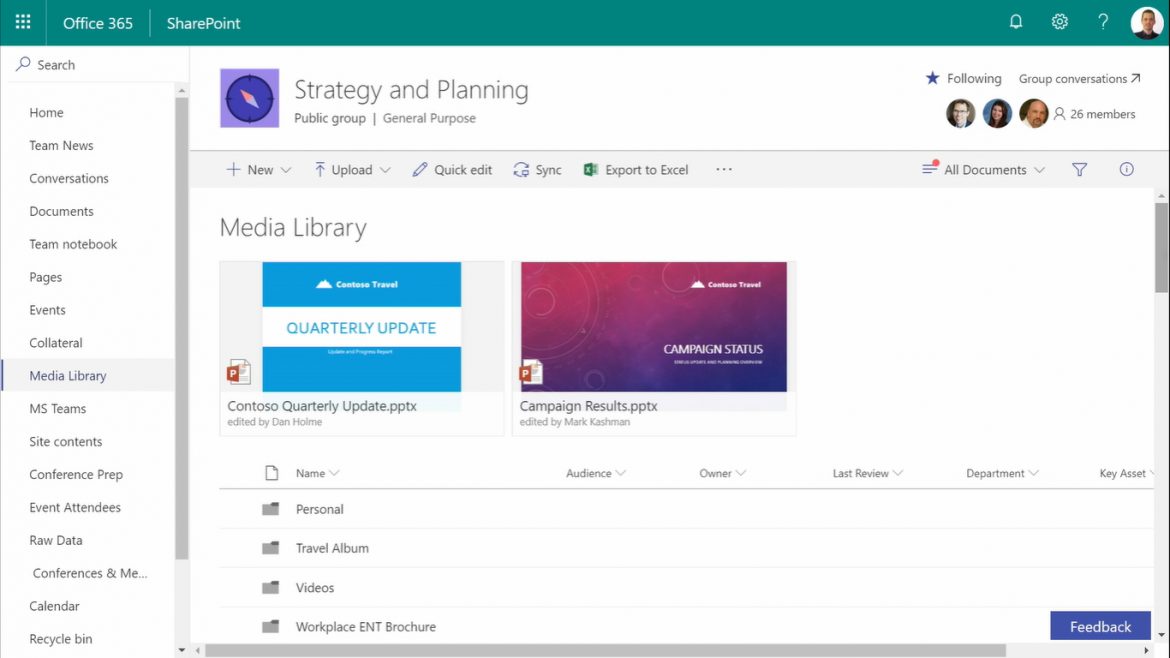Select Export to Excel

point(636,169)
